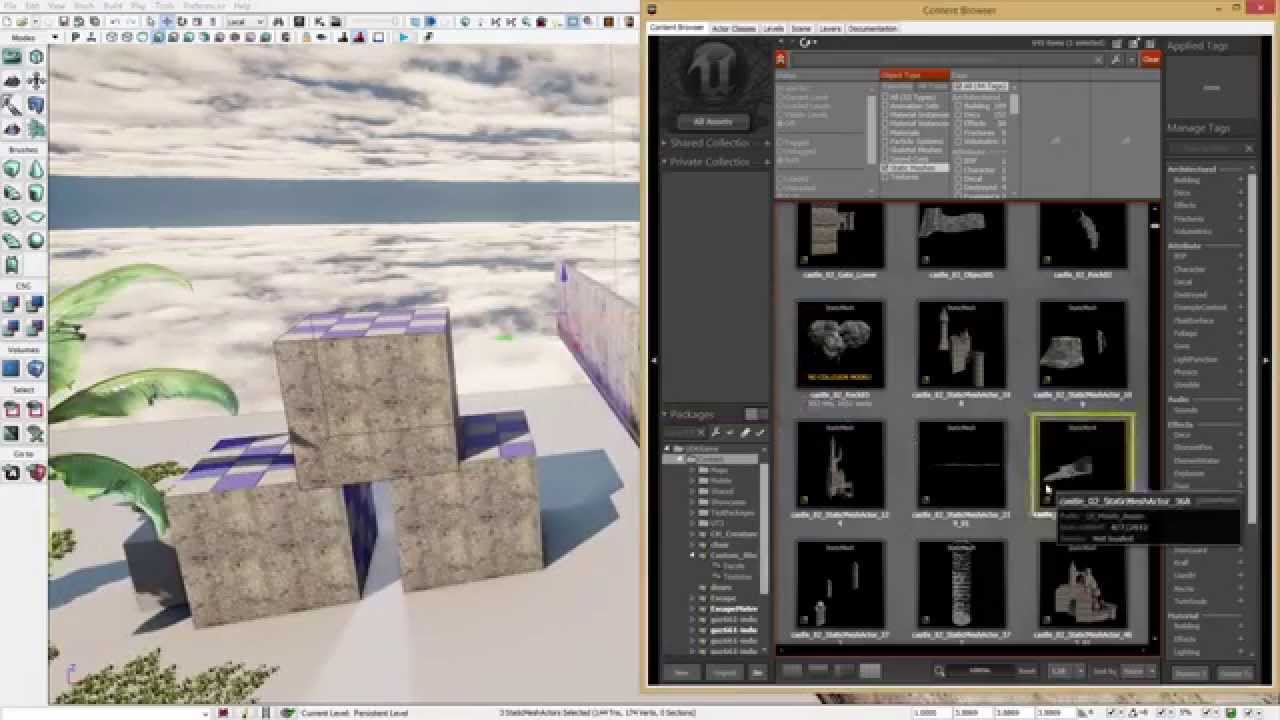Check the Particle Systems object type
The height and width of the screenshot is (720, 1280).
click(x=885, y=141)
